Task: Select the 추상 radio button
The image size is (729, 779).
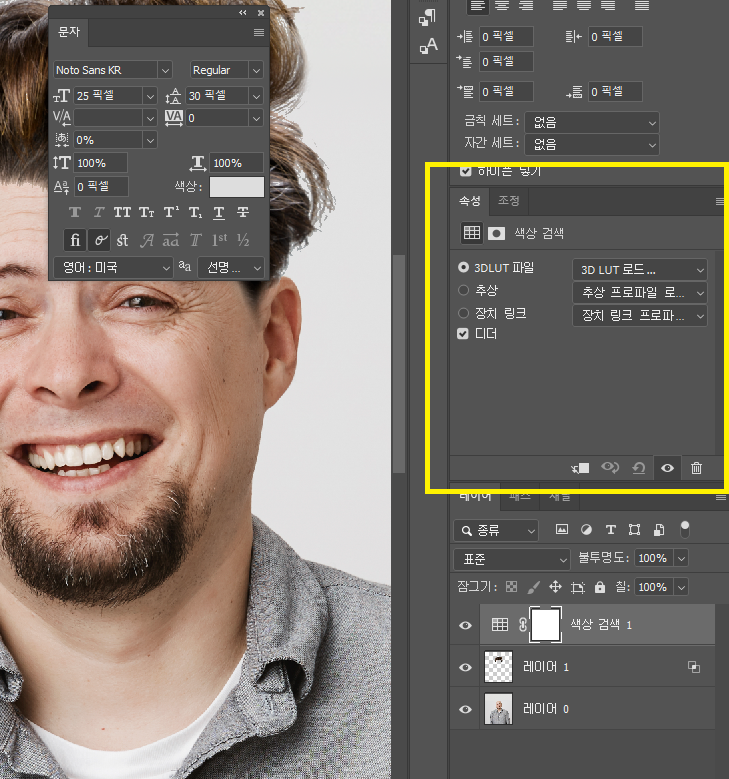Action: [x=463, y=290]
